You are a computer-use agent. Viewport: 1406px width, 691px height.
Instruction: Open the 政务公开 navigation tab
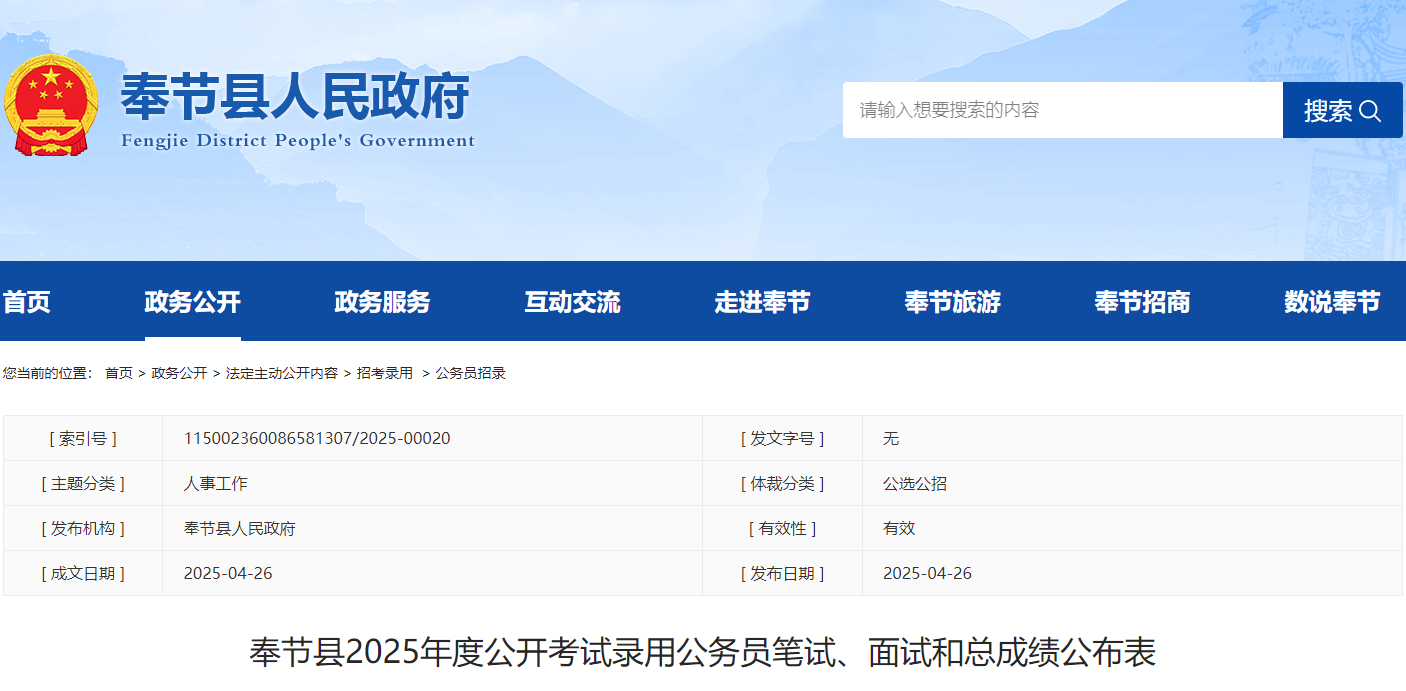pos(192,302)
